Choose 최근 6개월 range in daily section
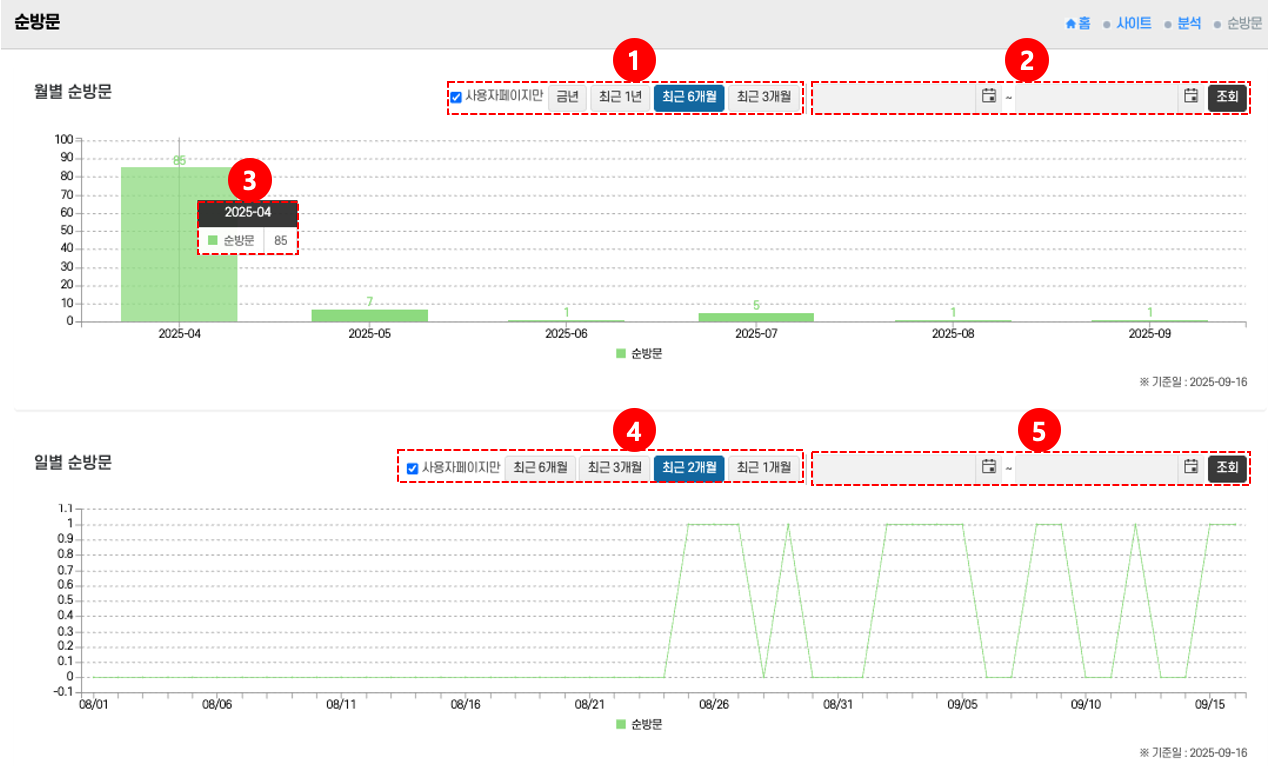The height and width of the screenshot is (766, 1270). 540,468
